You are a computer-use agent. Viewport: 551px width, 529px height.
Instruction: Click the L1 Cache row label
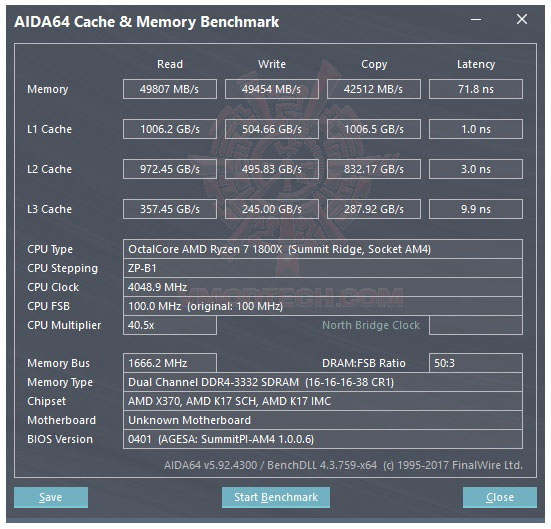pos(49,129)
